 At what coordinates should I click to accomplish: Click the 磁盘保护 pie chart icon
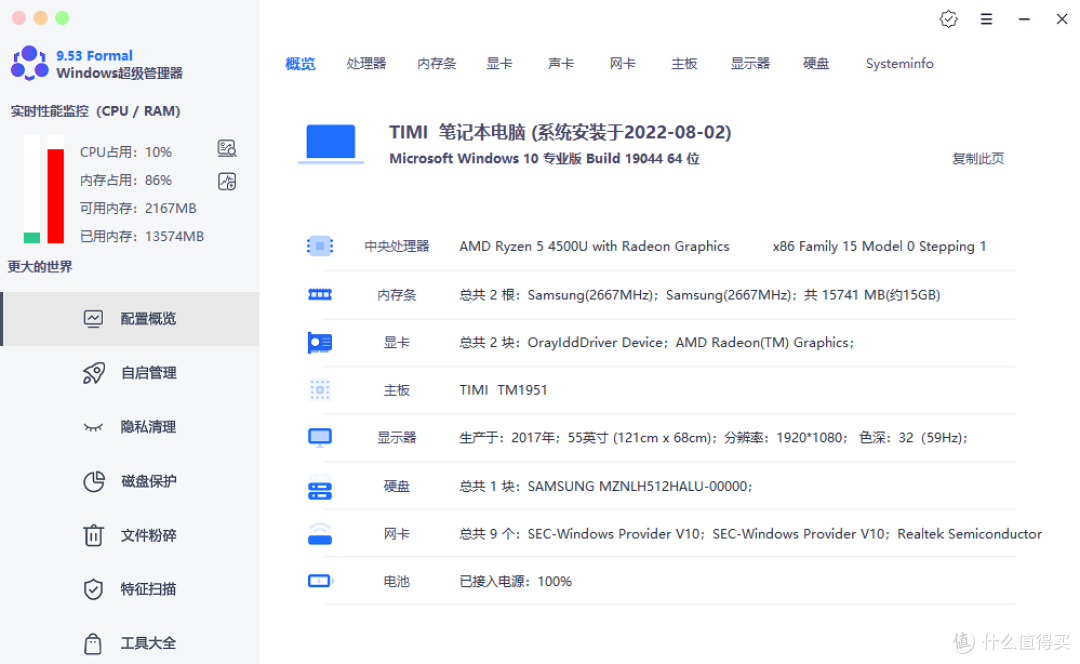tap(94, 481)
